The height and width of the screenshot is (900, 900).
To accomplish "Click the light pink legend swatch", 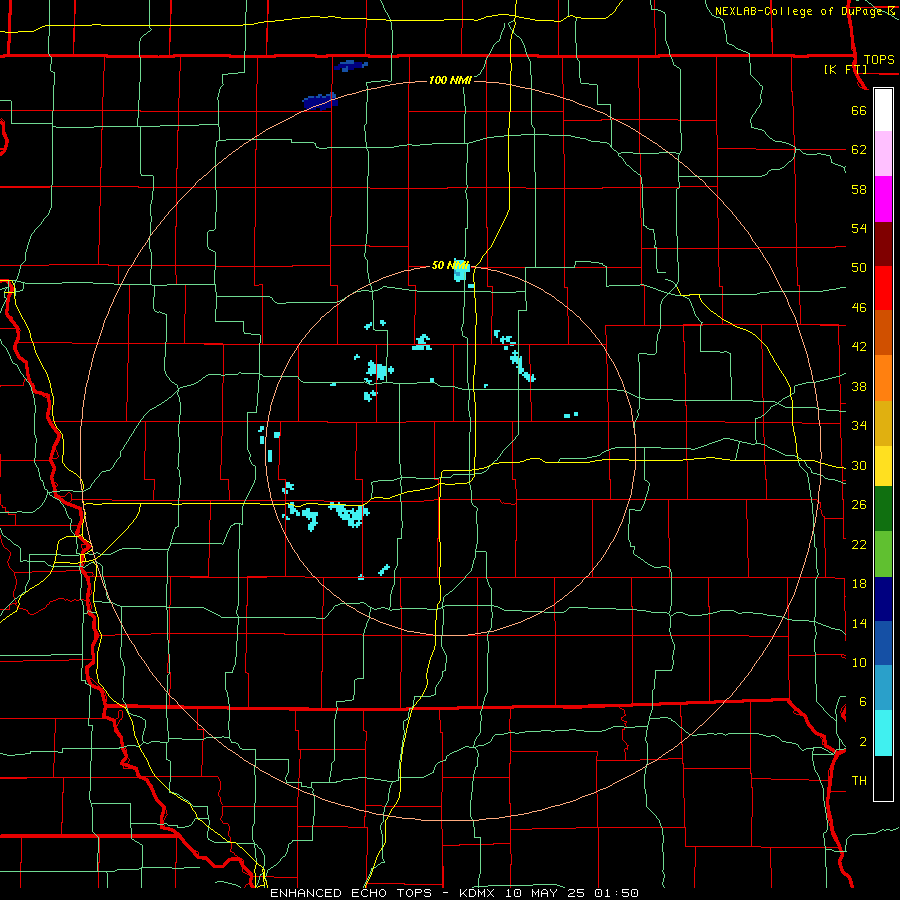I will (x=883, y=154).
